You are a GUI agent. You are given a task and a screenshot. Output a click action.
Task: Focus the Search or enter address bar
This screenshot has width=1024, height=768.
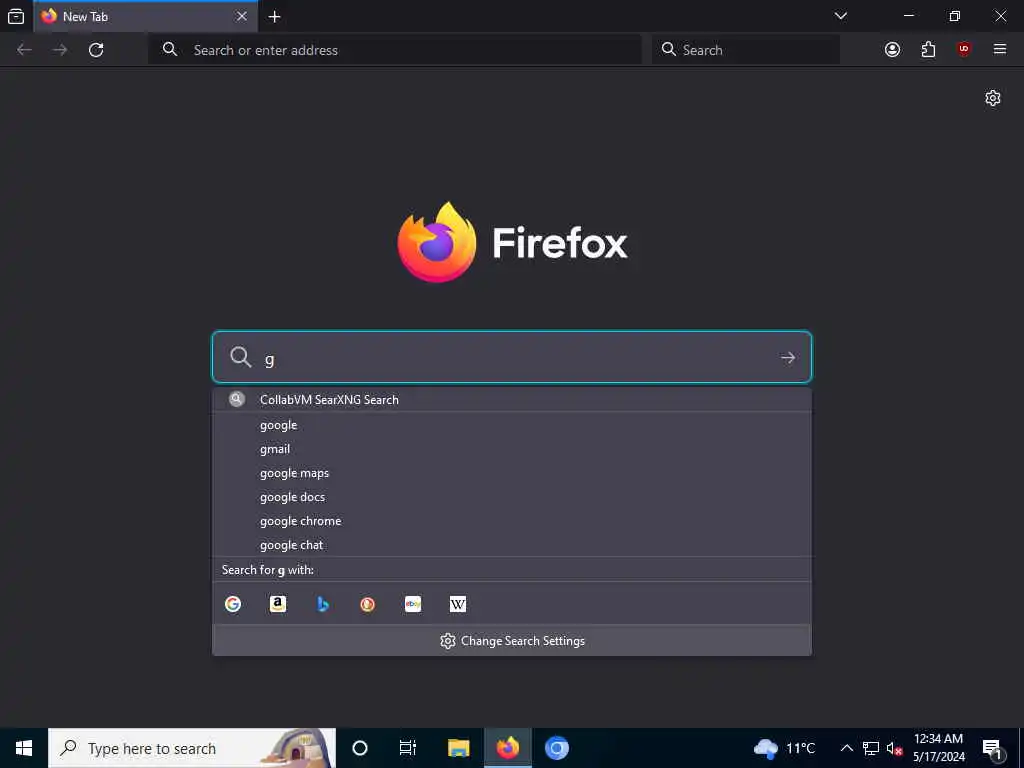[x=395, y=50]
